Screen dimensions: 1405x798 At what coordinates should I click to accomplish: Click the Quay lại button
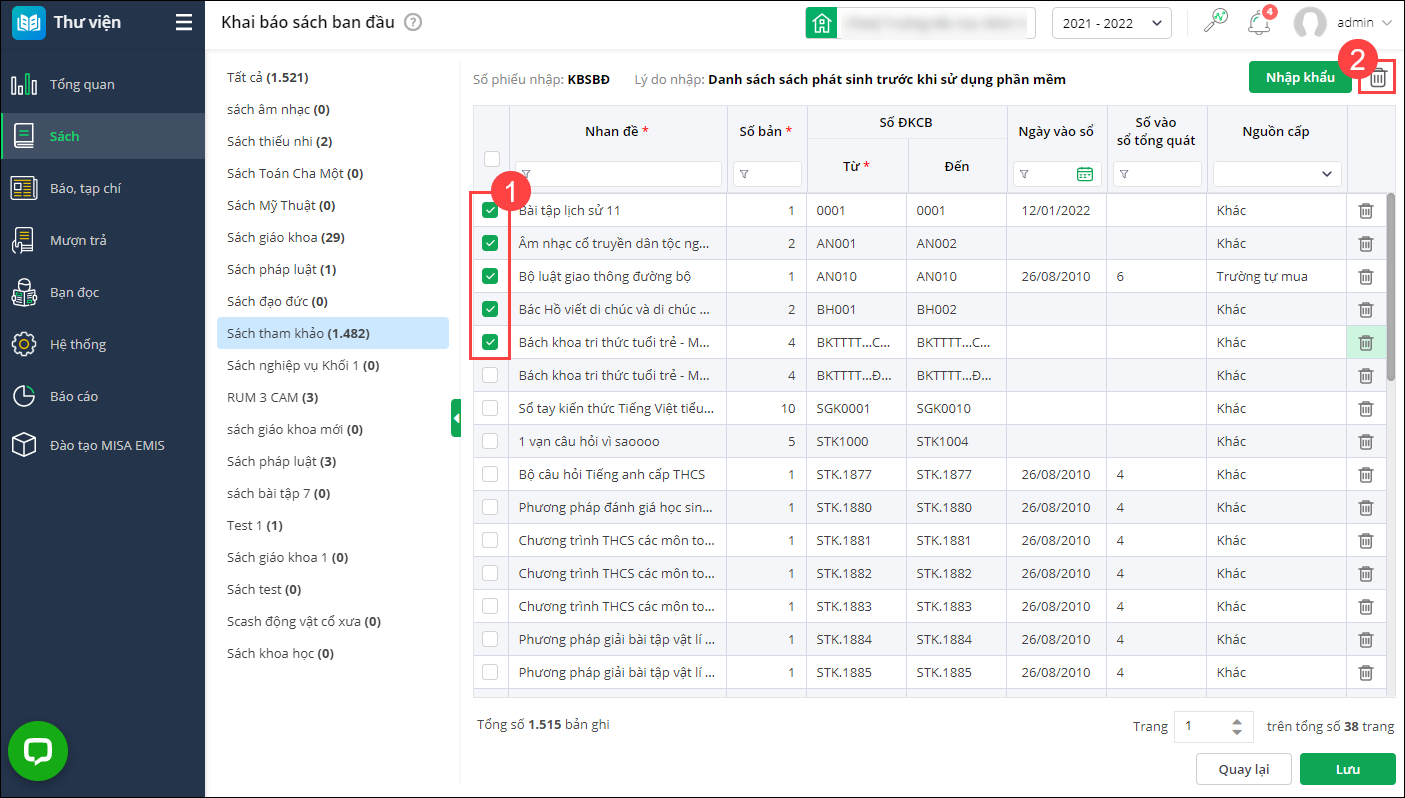pos(1244,769)
